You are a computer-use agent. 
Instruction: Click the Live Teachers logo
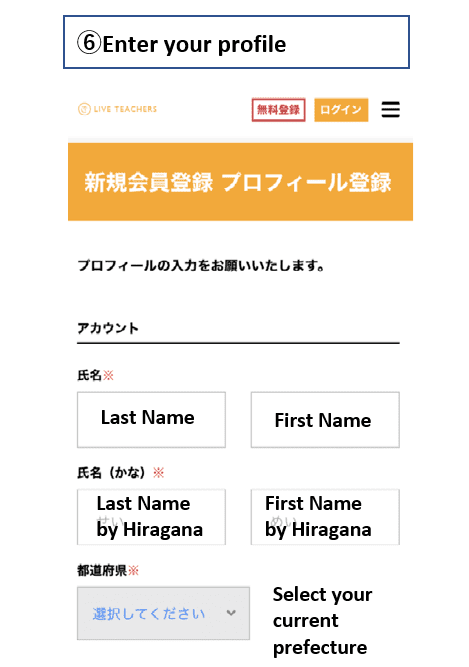(117, 109)
